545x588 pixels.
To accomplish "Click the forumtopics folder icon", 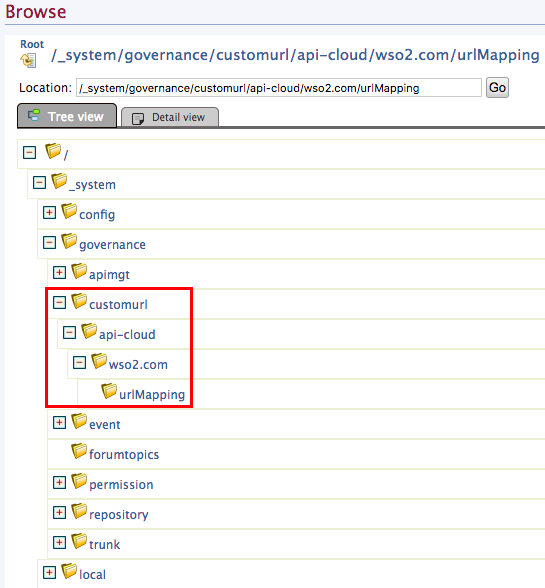I will [79, 451].
